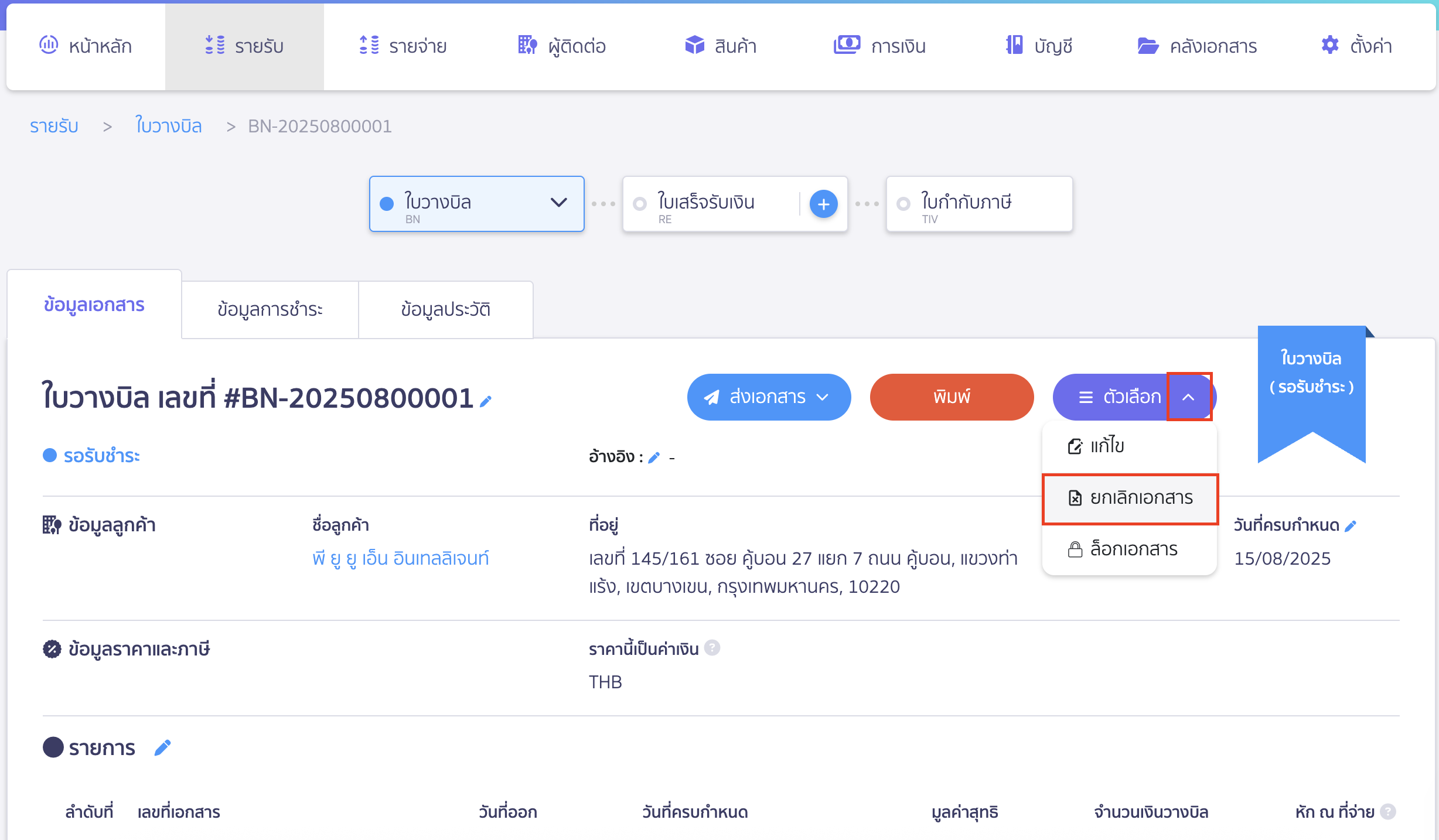Click the due date value 15/08/2025
Viewport: 1439px width, 840px height.
(x=1283, y=559)
